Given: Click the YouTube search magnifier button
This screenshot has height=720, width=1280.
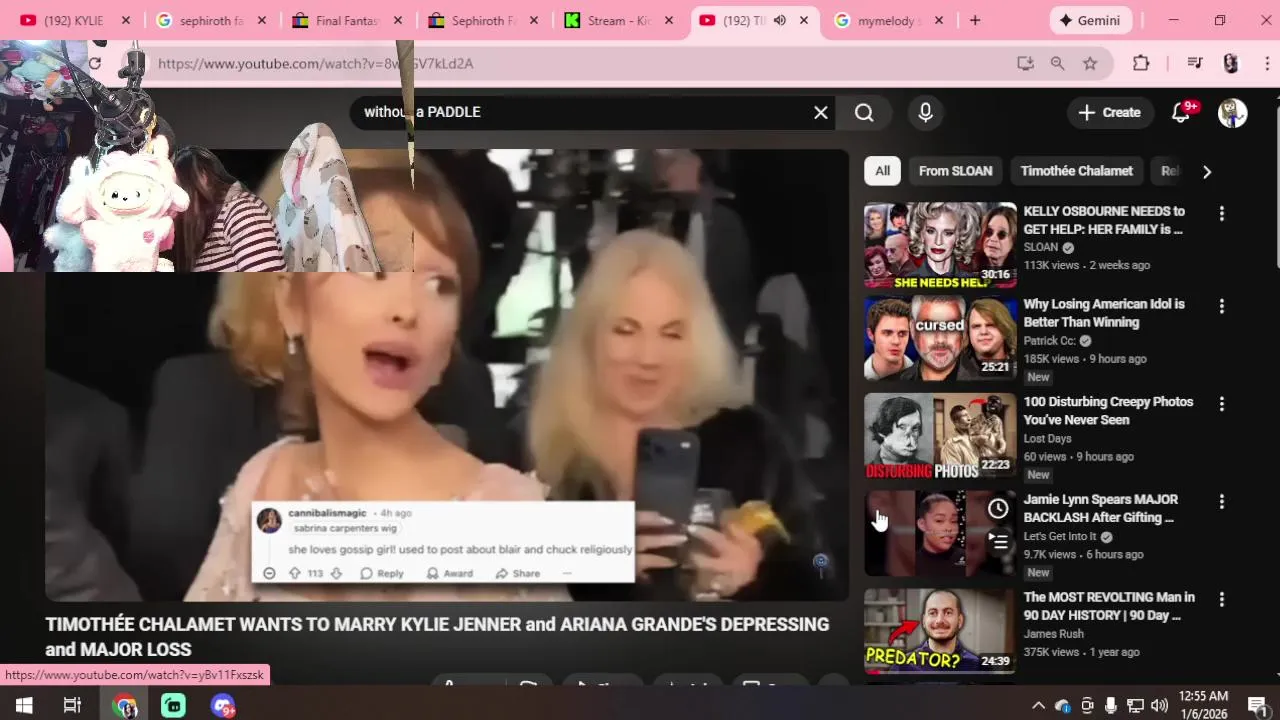Looking at the screenshot, I should click(x=864, y=112).
